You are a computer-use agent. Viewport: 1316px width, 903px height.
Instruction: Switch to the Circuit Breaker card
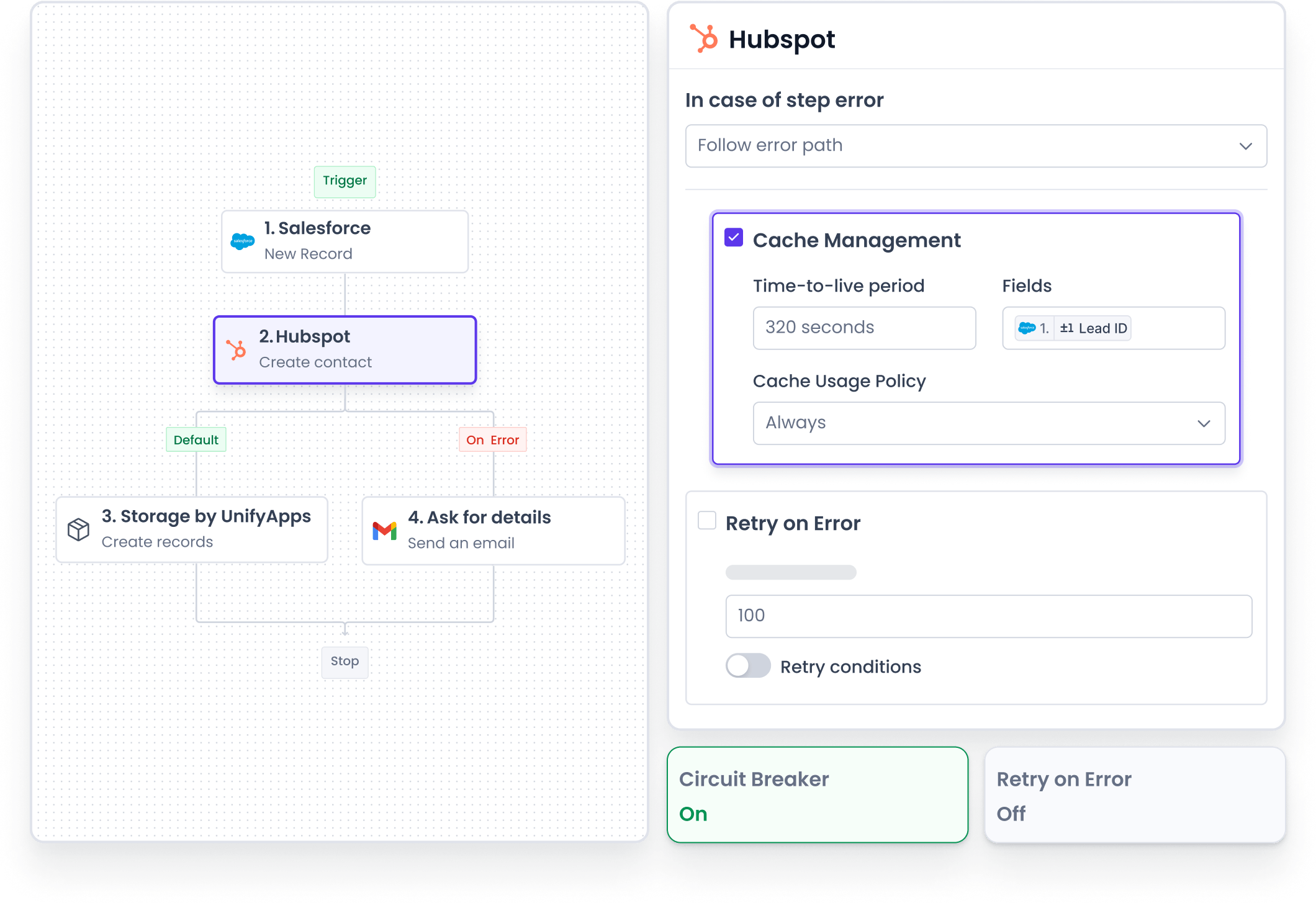(817, 795)
